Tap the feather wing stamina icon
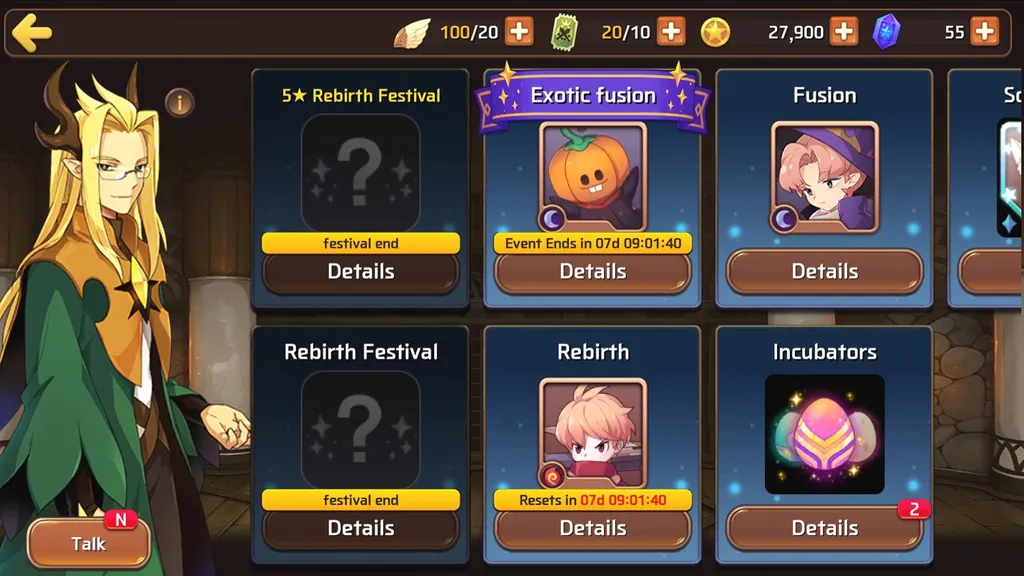This screenshot has height=576, width=1024. (x=412, y=33)
